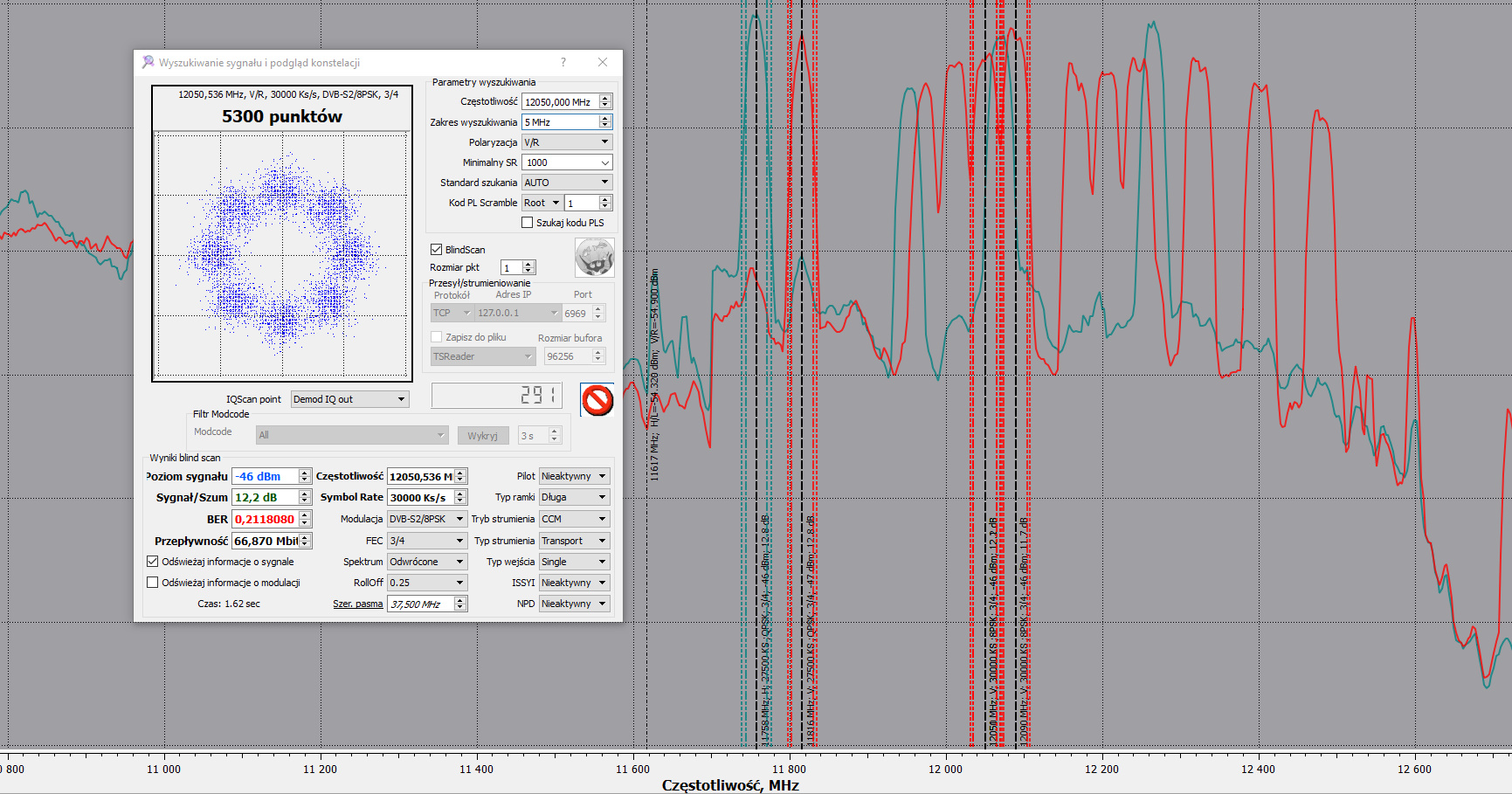Click the satellite dish blind scan icon
This screenshot has width=1512, height=794.
(x=595, y=258)
